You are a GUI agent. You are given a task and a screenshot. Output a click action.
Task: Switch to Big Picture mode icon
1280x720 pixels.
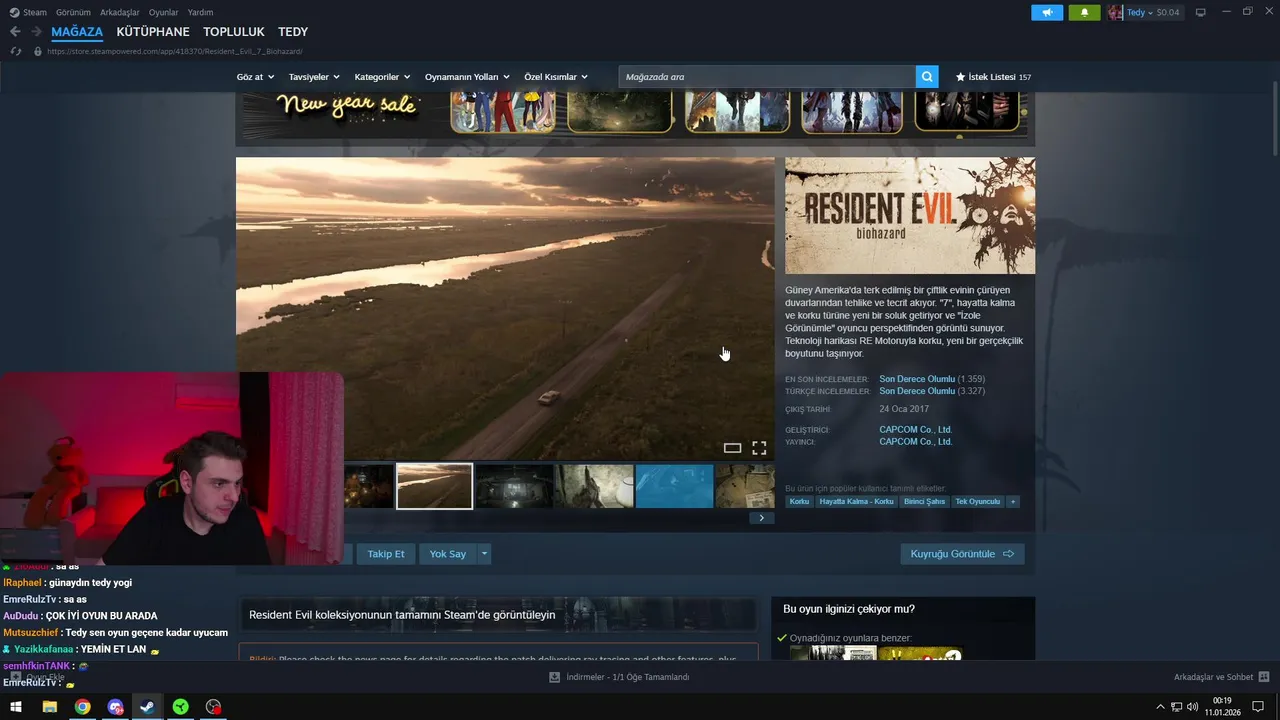[1200, 13]
